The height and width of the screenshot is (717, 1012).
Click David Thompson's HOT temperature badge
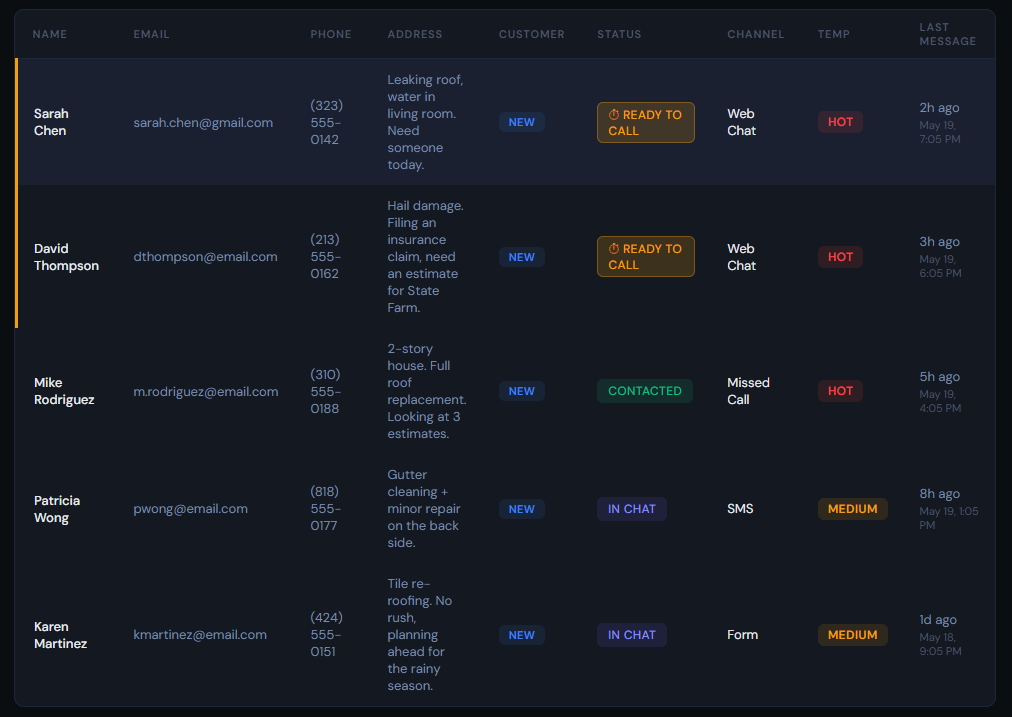coord(840,257)
